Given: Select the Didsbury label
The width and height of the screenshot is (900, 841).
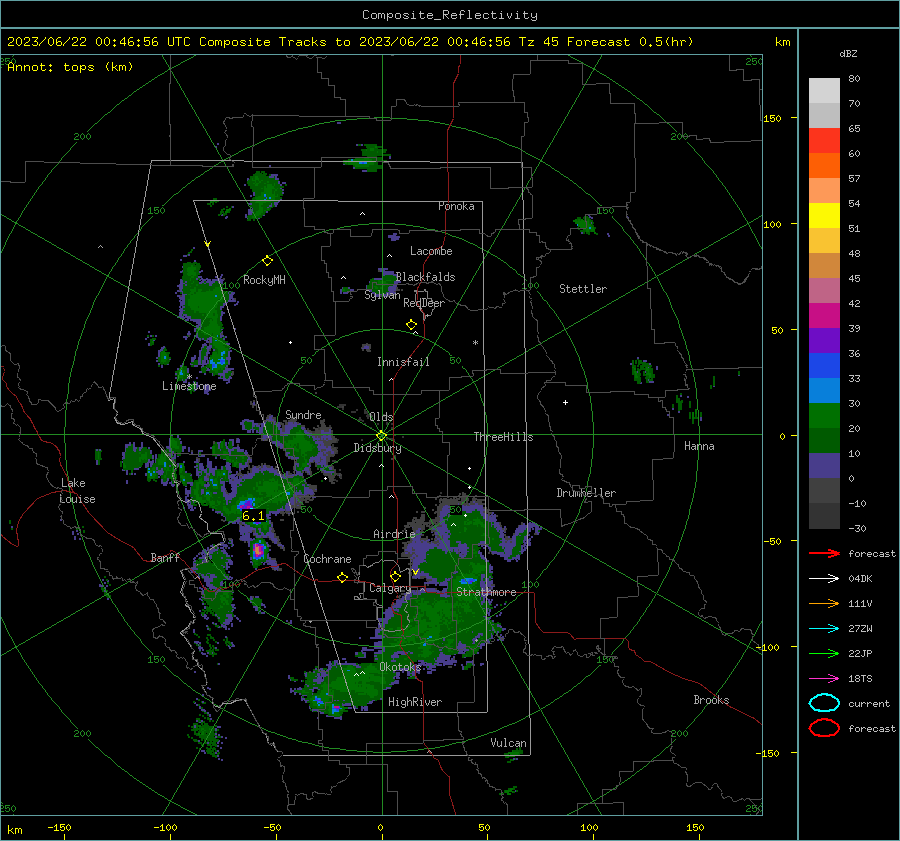Looking at the screenshot, I should (x=377, y=448).
